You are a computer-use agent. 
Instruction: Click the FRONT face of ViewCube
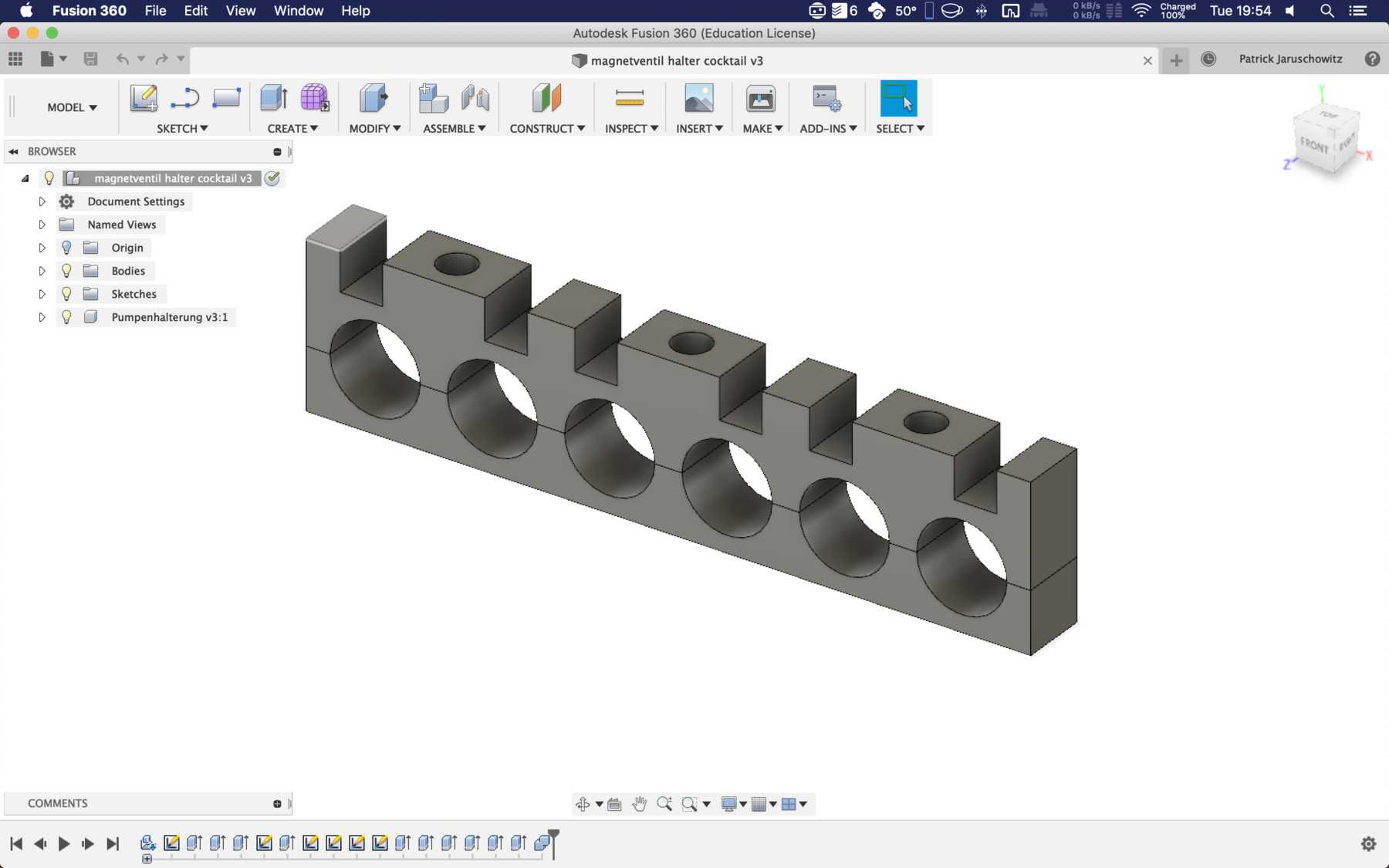1314,146
